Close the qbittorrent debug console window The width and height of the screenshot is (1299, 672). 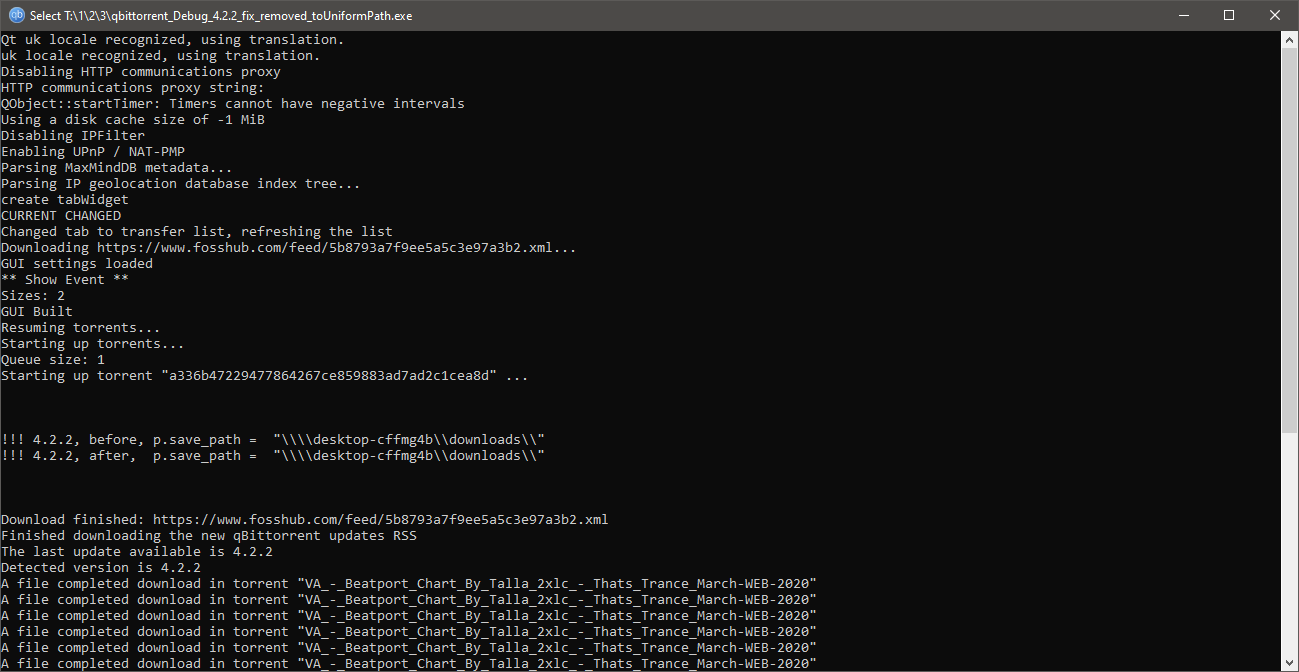1275,15
